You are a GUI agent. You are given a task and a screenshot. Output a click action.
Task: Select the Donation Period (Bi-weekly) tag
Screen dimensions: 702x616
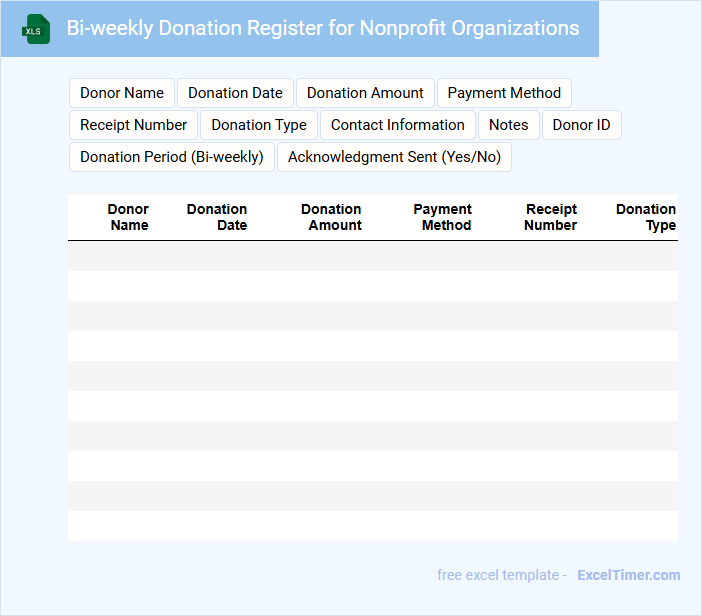click(x=172, y=157)
